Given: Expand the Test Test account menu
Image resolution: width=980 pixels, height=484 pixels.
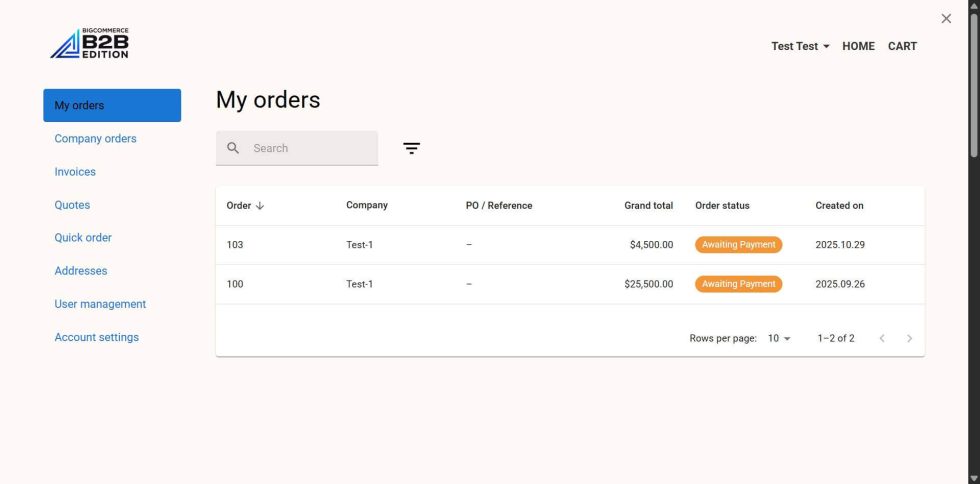Looking at the screenshot, I should pyautogui.click(x=800, y=46).
